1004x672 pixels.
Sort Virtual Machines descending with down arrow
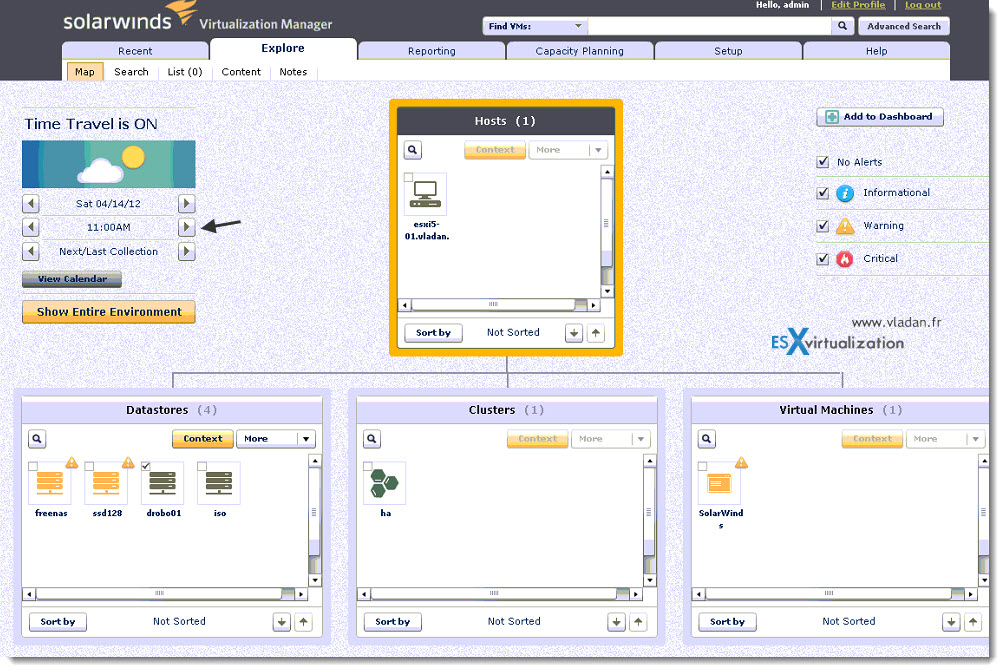951,622
